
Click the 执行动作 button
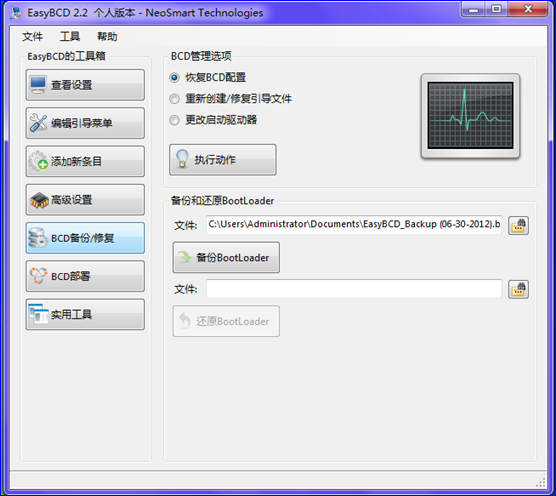(223, 160)
